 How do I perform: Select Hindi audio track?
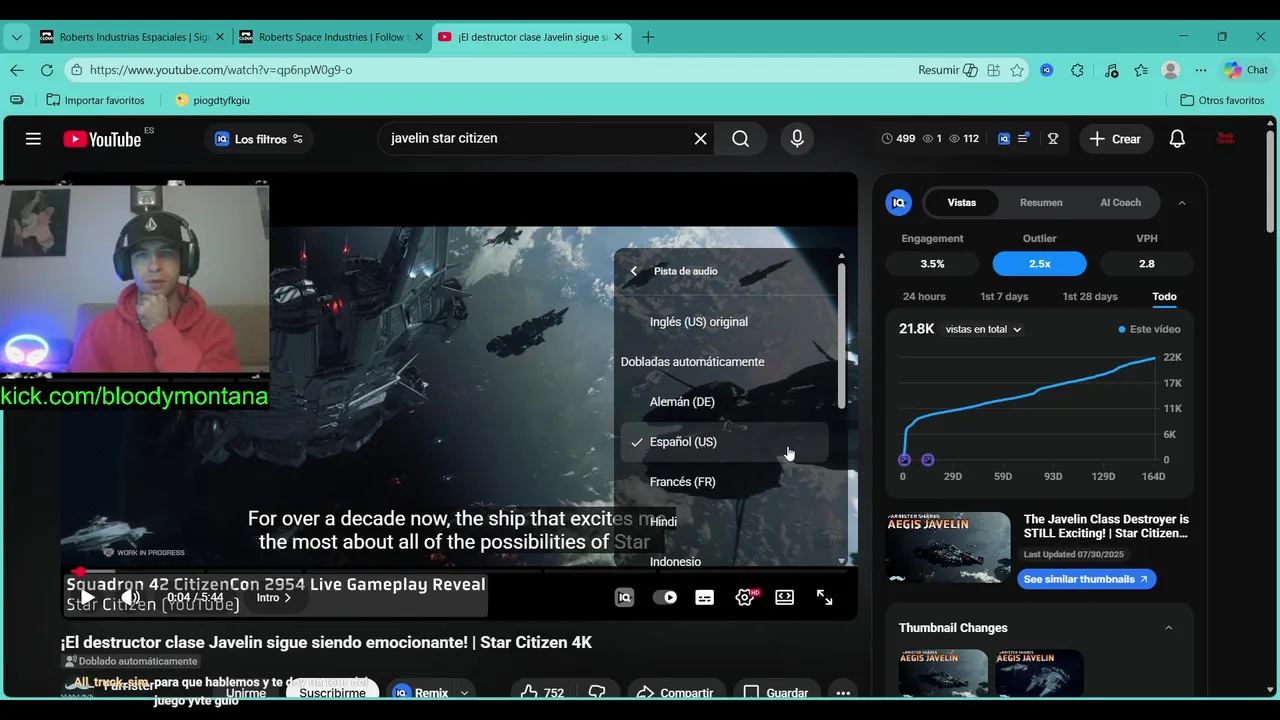click(x=725, y=522)
